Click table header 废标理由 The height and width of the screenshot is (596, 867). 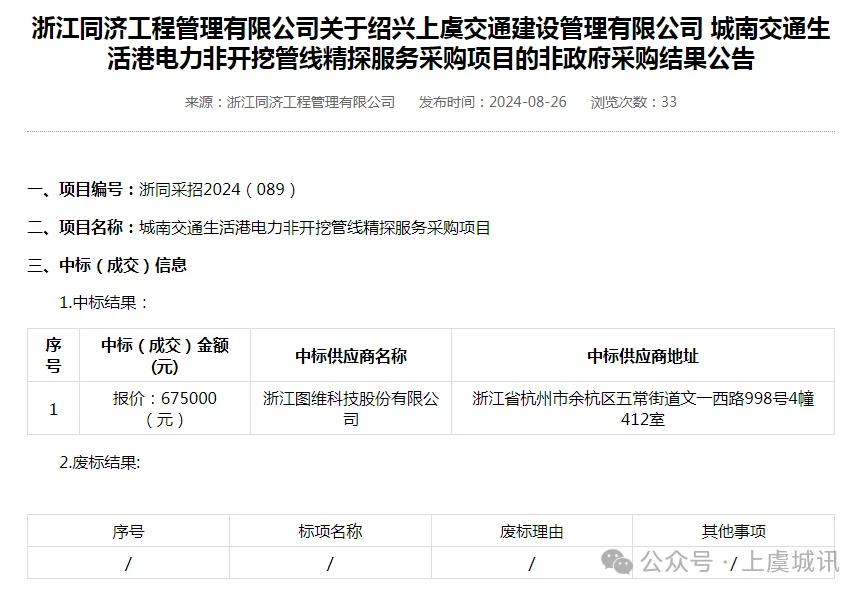click(531, 531)
